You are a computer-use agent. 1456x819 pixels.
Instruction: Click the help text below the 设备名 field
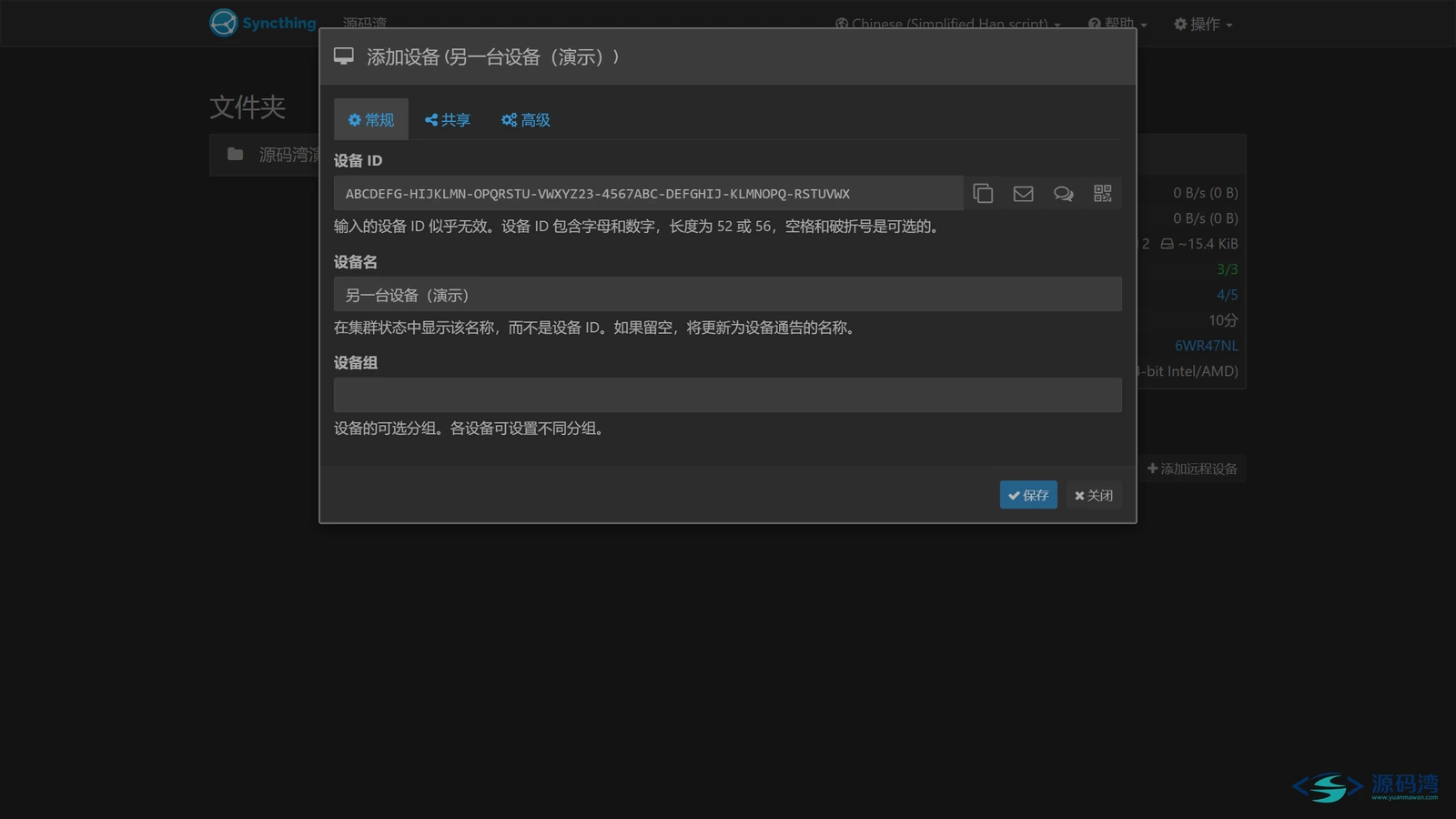click(x=596, y=328)
